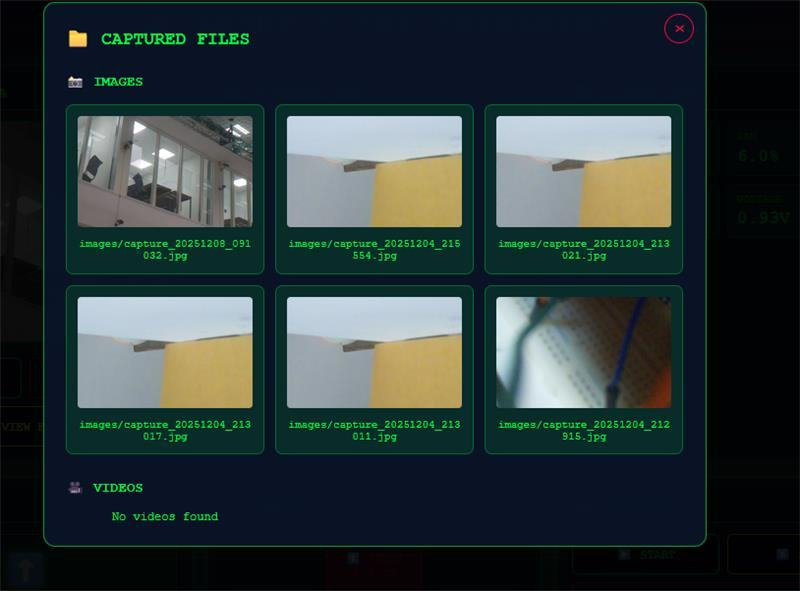Click the 'No videos found' message
Screen dimensions: 800x591
(x=164, y=516)
